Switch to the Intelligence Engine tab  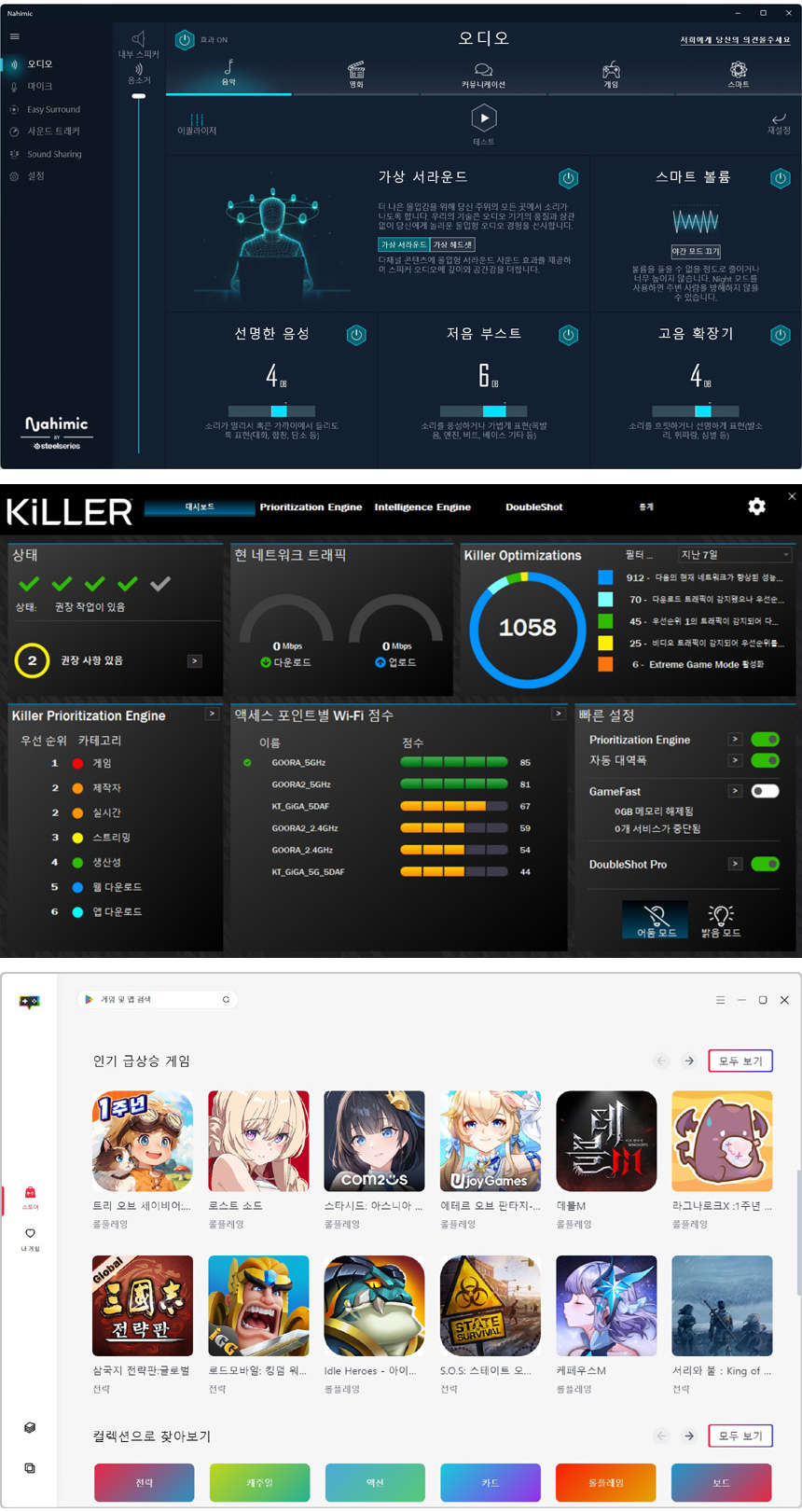422,507
